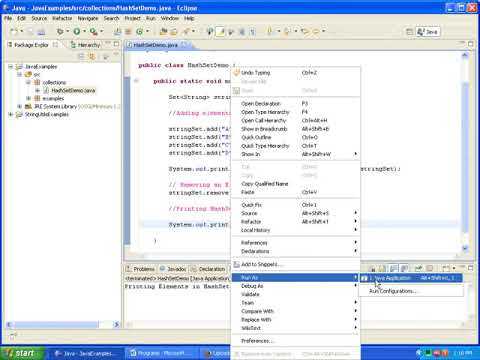Expand the JRE System Library node
Image resolution: width=480 pixels, height=360 pixels.
[x=20, y=106]
